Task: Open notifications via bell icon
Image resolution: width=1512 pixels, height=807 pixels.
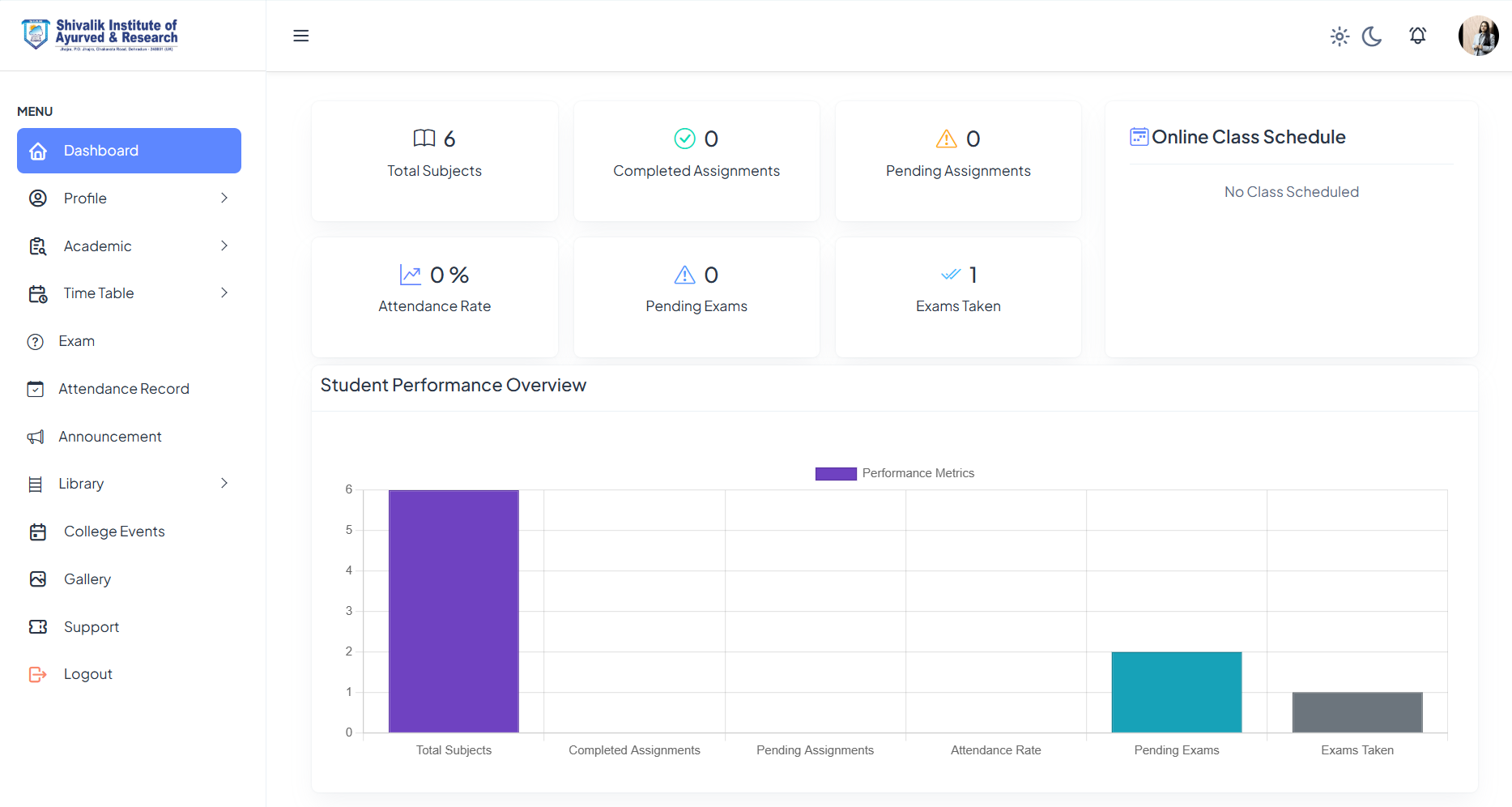Action: pyautogui.click(x=1418, y=36)
